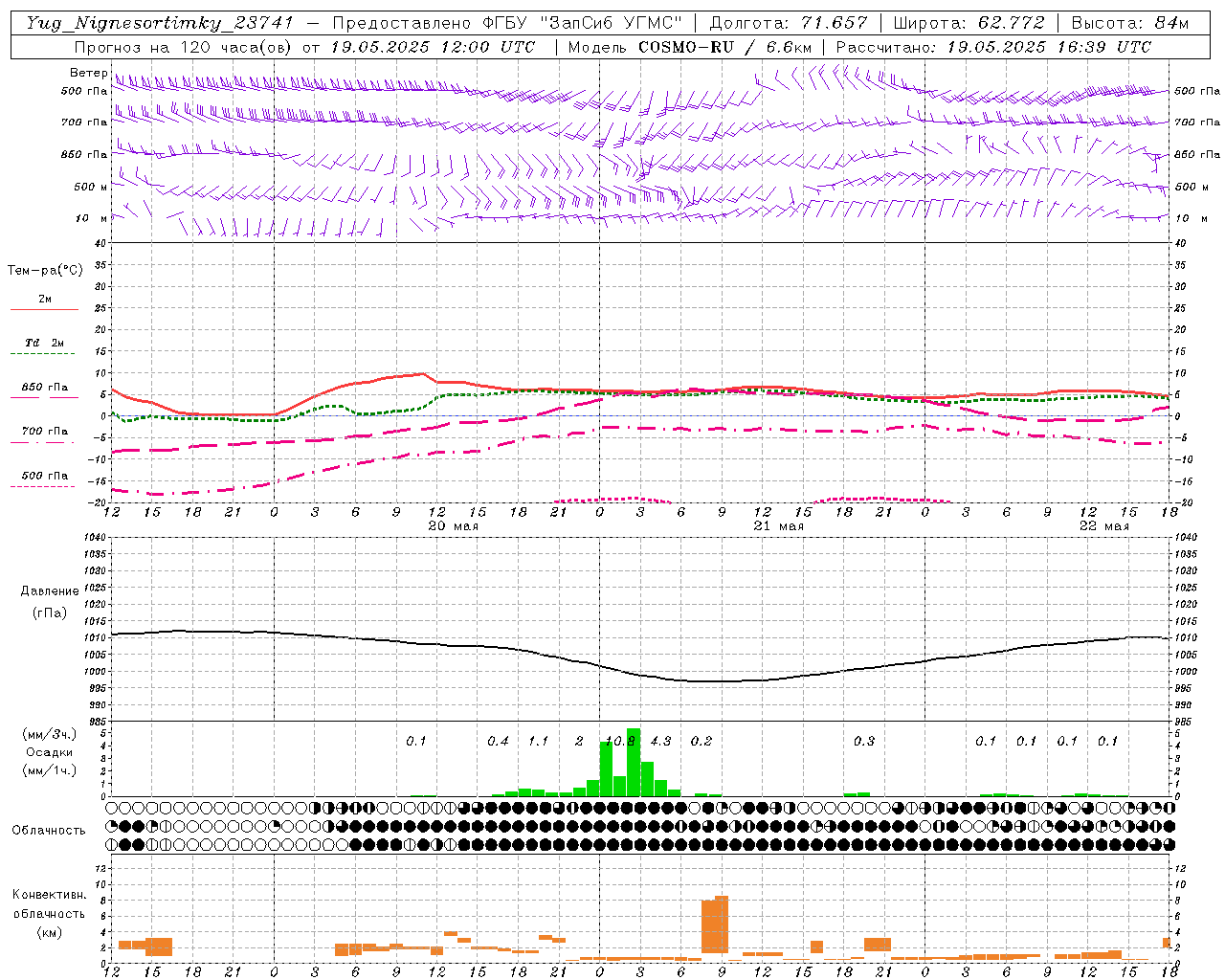The width and height of the screenshot is (1225, 980).
Task: Click the Облачность cloud cover label
Action: (x=49, y=830)
